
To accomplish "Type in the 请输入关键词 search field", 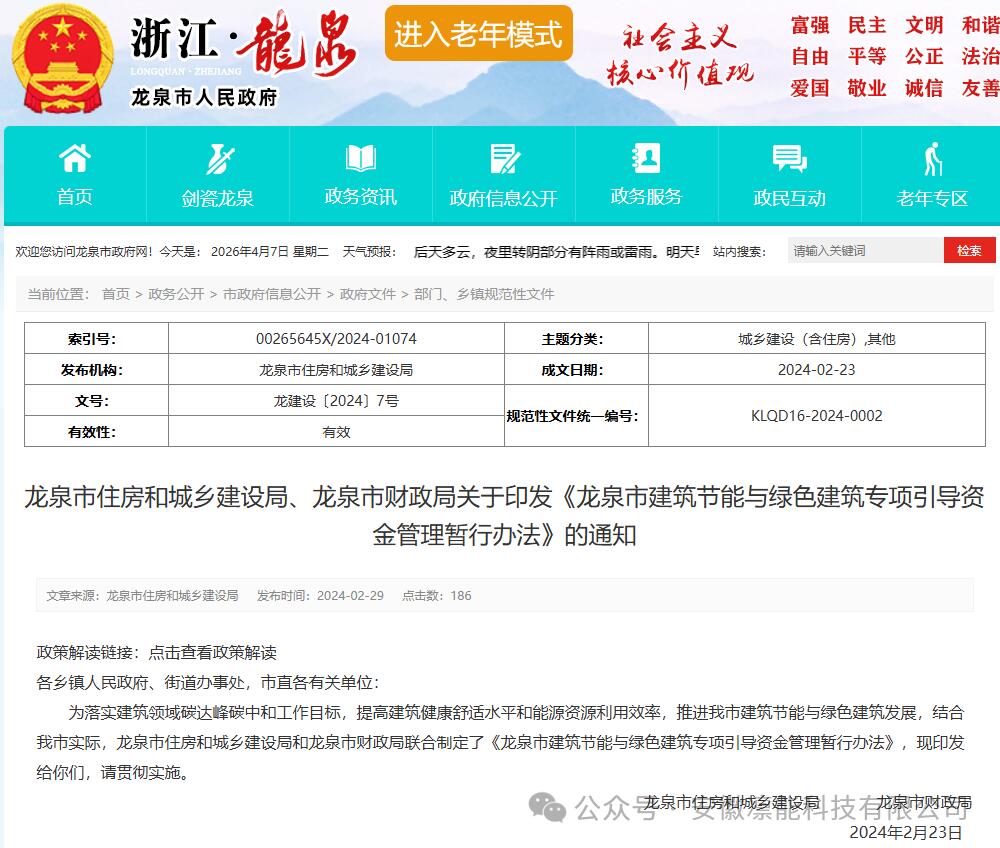I will tap(864, 251).
